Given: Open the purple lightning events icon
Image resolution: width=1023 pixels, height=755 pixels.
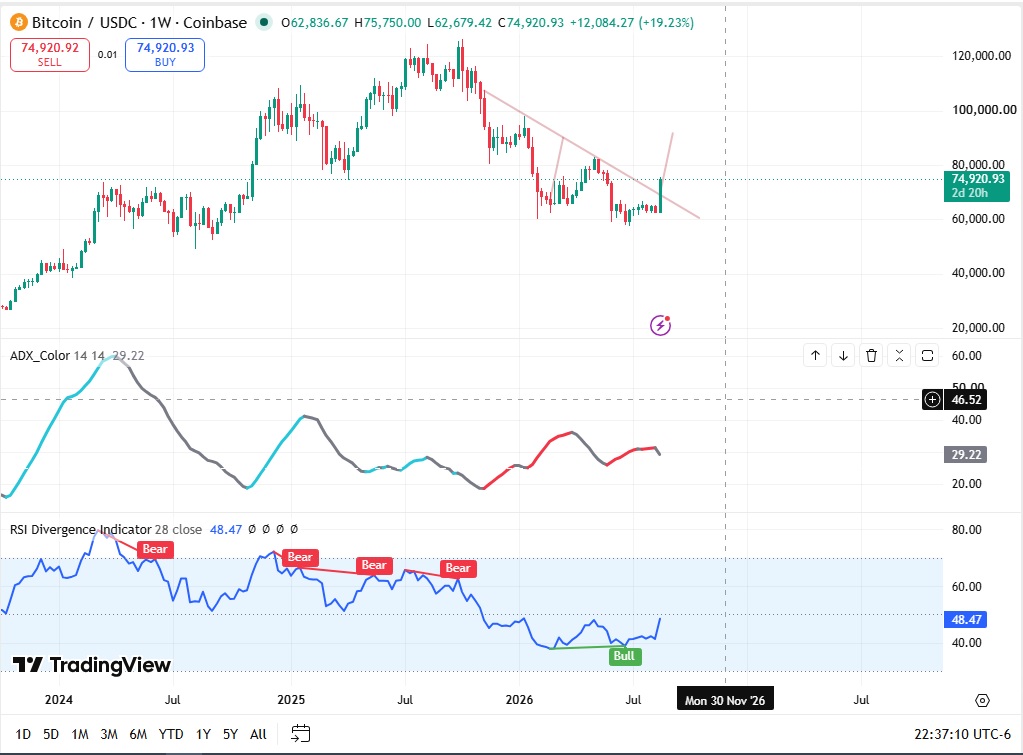Looking at the screenshot, I should [x=660, y=325].
